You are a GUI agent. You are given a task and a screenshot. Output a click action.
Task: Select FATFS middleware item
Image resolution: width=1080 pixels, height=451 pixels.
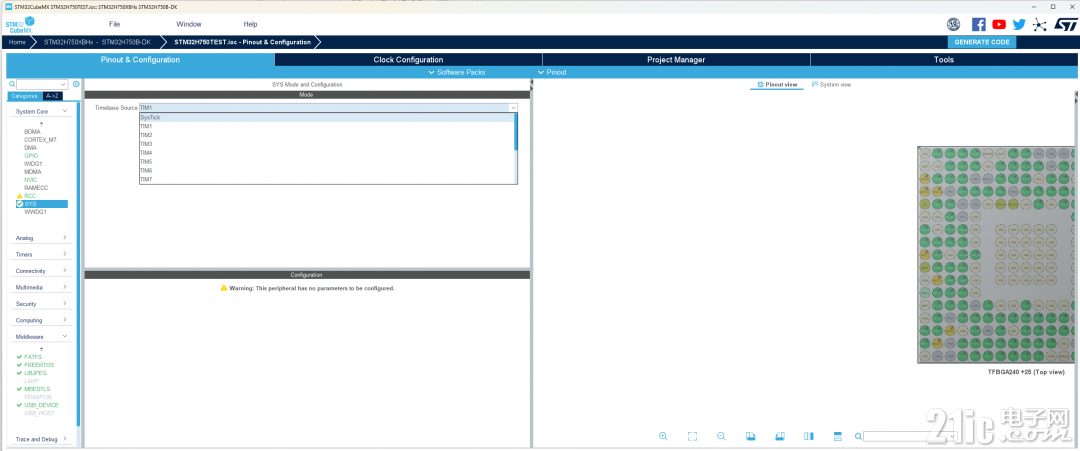point(32,357)
